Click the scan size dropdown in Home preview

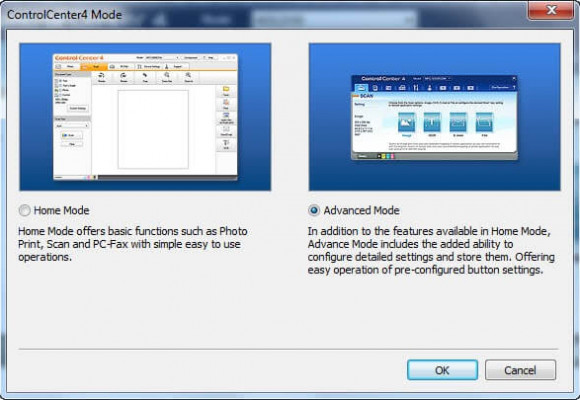[72, 126]
